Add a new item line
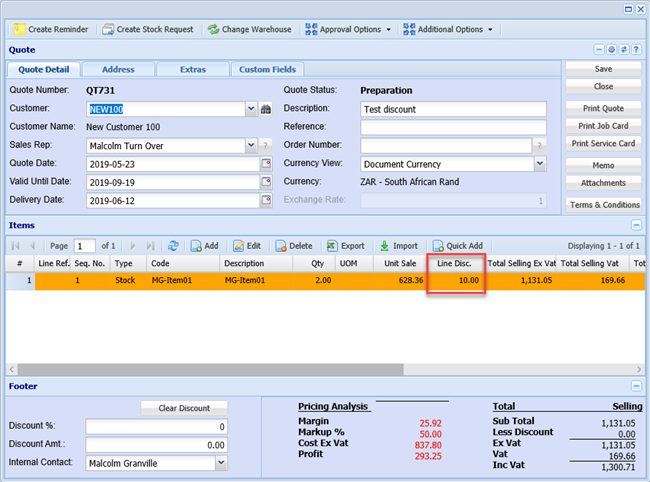This screenshot has width=650, height=482. pyautogui.click(x=204, y=246)
